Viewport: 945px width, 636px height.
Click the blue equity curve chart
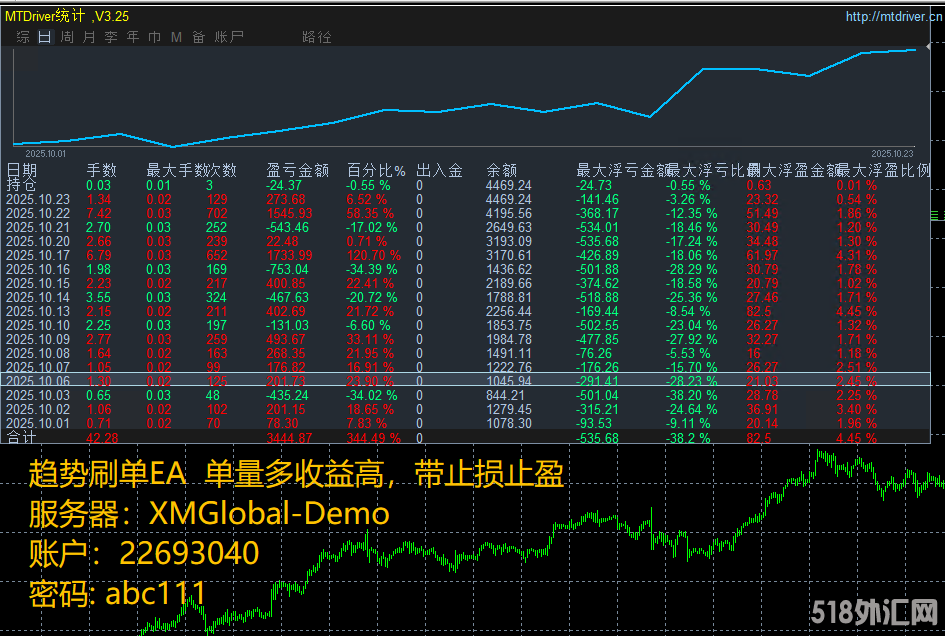click(464, 96)
